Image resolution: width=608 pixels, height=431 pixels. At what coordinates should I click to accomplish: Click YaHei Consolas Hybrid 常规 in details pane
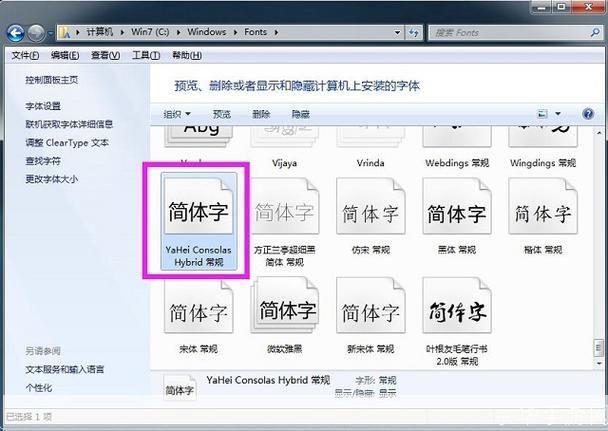[x=268, y=380]
